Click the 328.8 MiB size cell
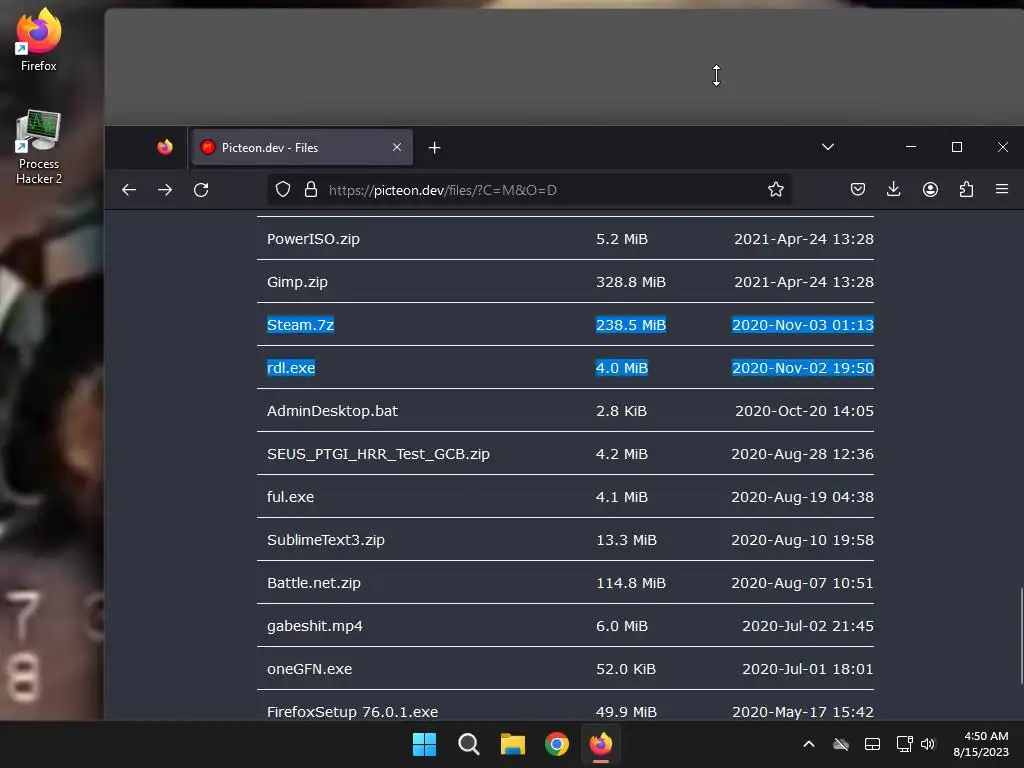Screen dimensions: 1024x768 click(x=630, y=282)
